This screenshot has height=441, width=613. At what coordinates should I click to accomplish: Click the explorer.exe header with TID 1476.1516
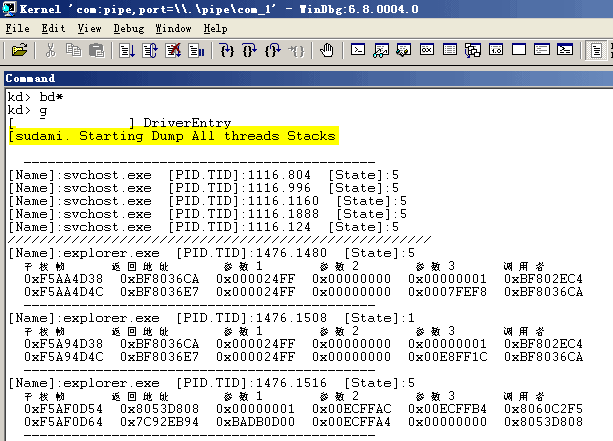(212, 383)
